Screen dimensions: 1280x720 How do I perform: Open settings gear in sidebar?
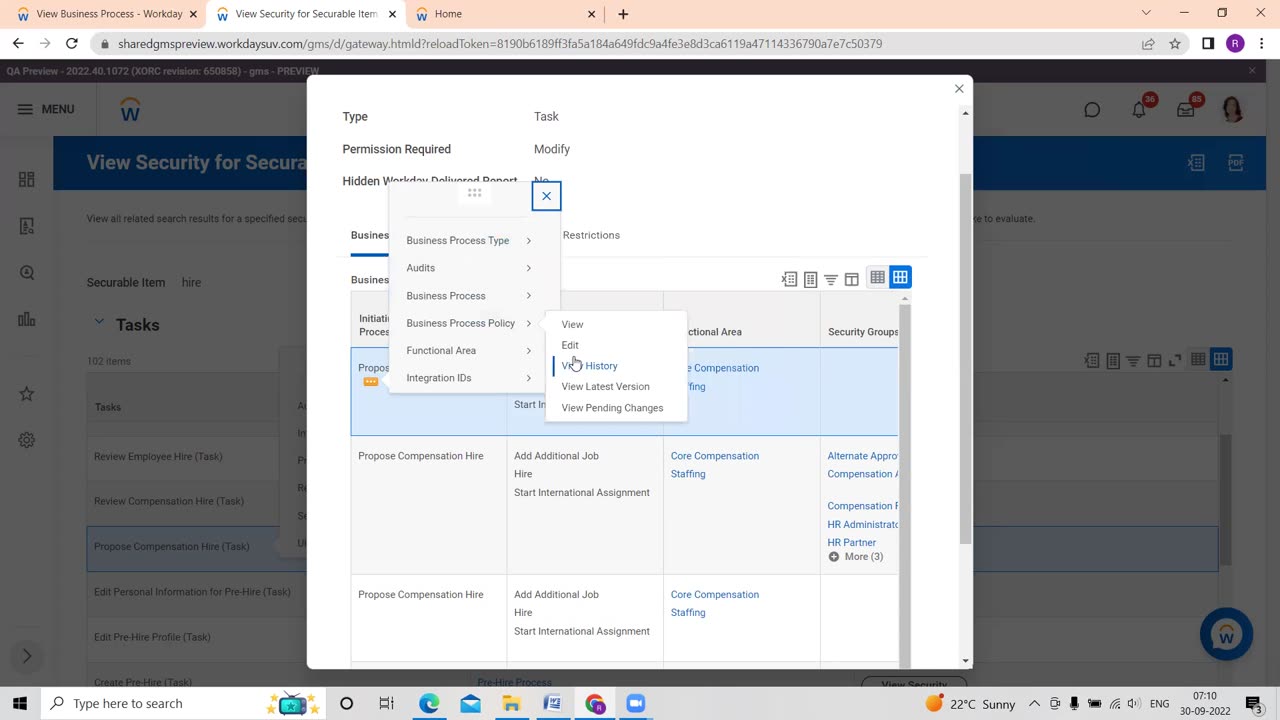point(27,440)
